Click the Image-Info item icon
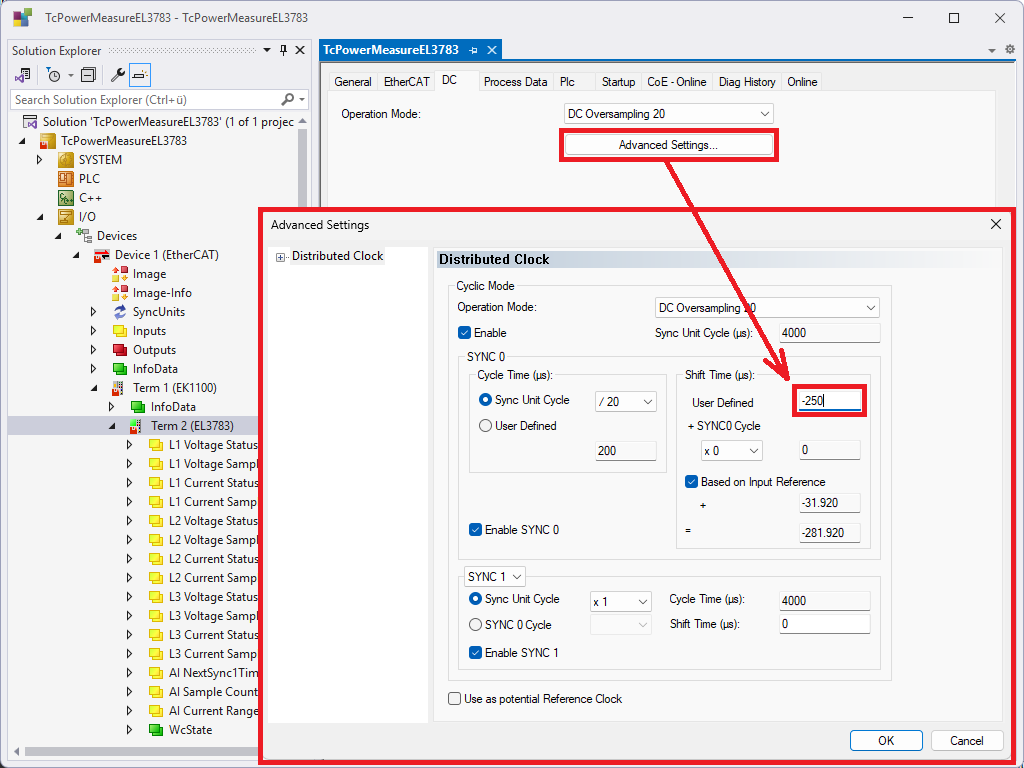 point(120,293)
